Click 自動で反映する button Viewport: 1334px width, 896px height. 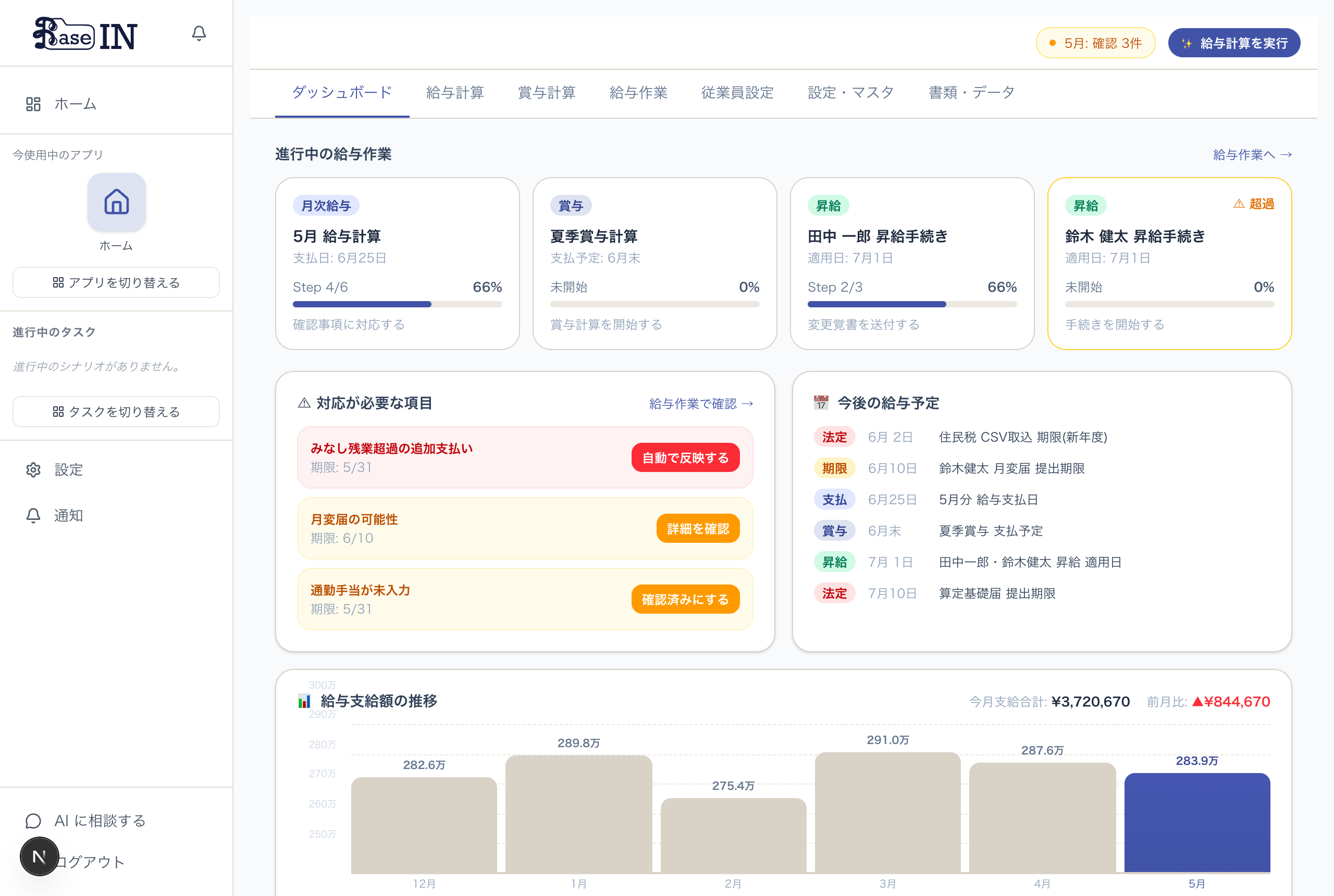pos(685,458)
